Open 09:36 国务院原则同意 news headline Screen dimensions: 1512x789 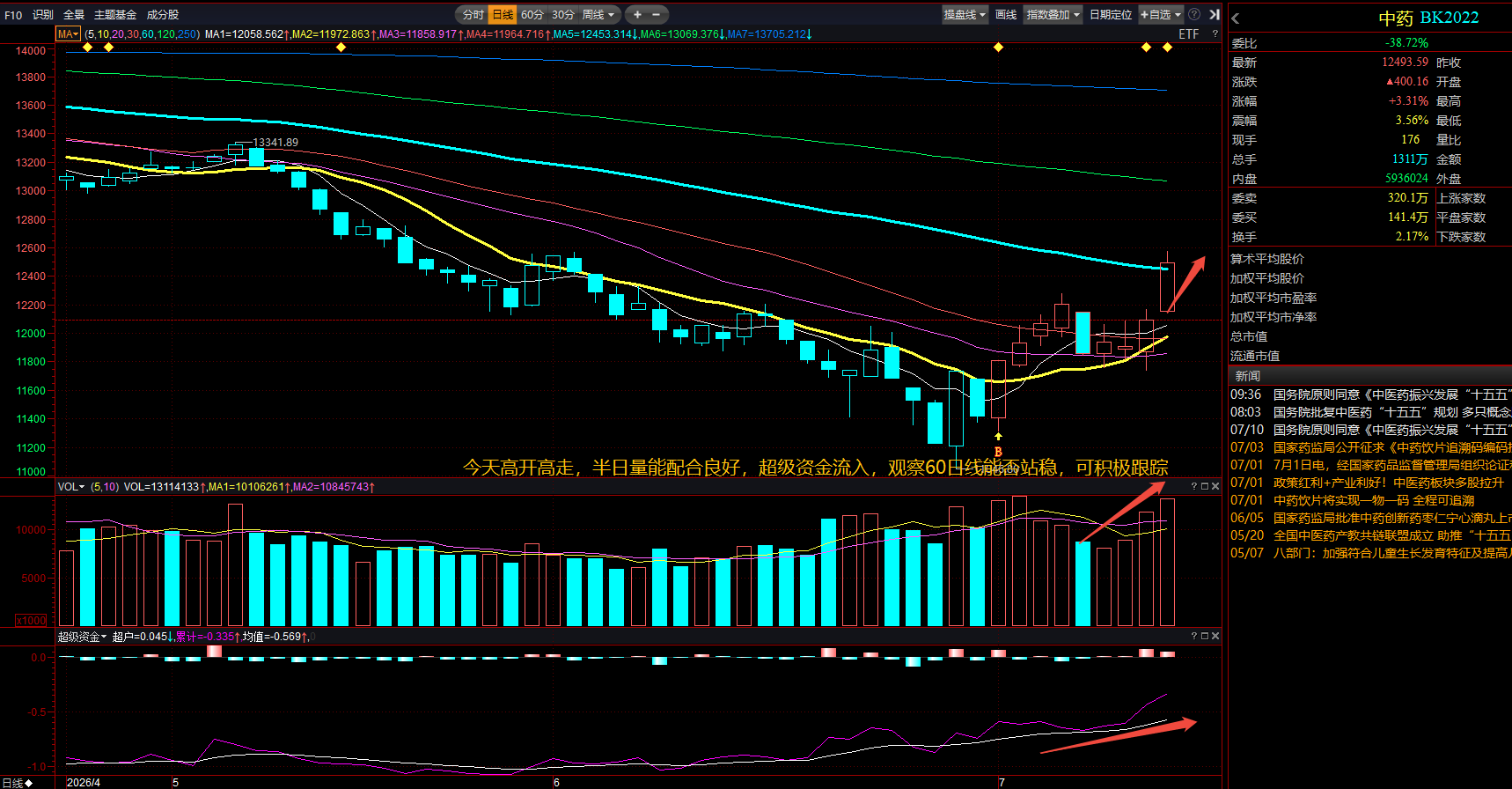pyautogui.click(x=1369, y=394)
